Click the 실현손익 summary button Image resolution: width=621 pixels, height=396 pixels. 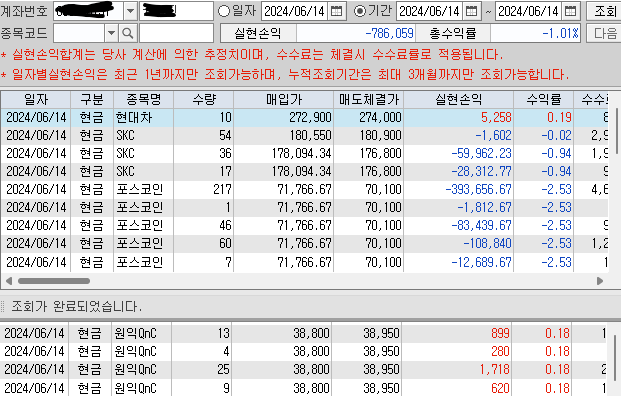tap(258, 33)
